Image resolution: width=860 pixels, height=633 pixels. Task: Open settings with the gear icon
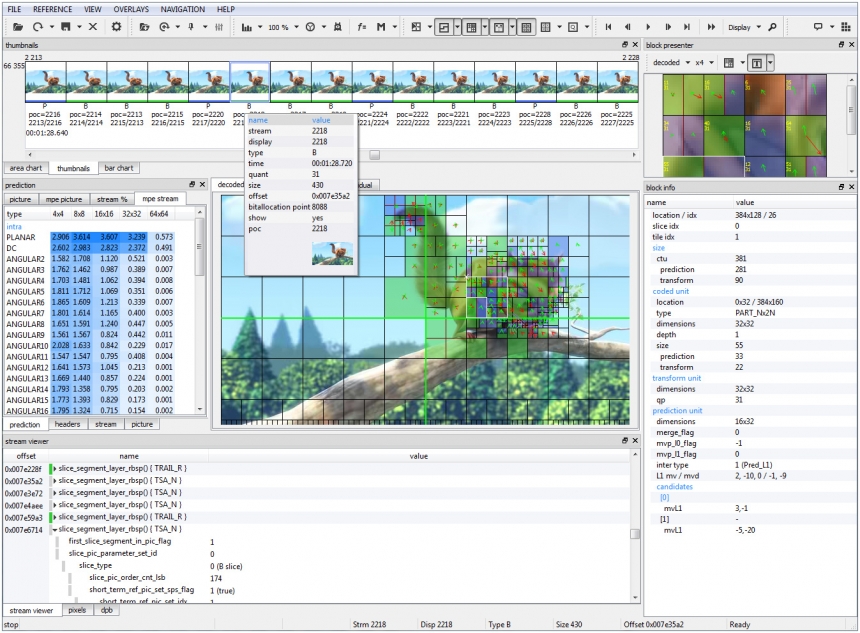(x=116, y=27)
